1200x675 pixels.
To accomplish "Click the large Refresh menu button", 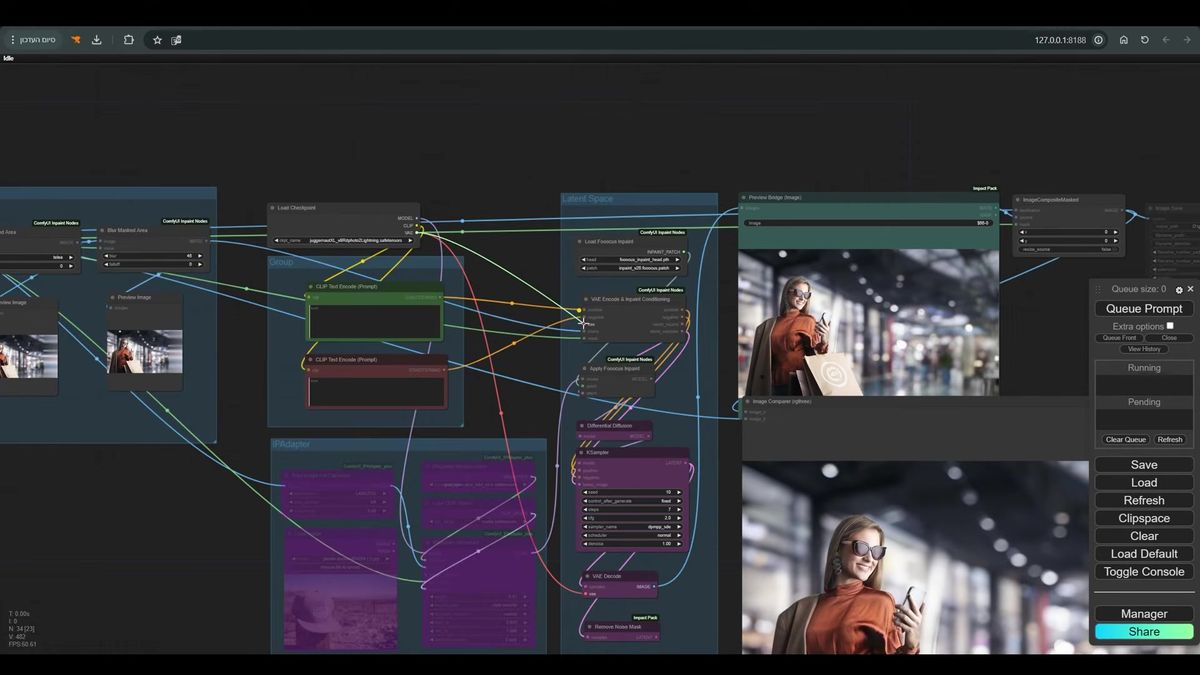I will point(1144,501).
